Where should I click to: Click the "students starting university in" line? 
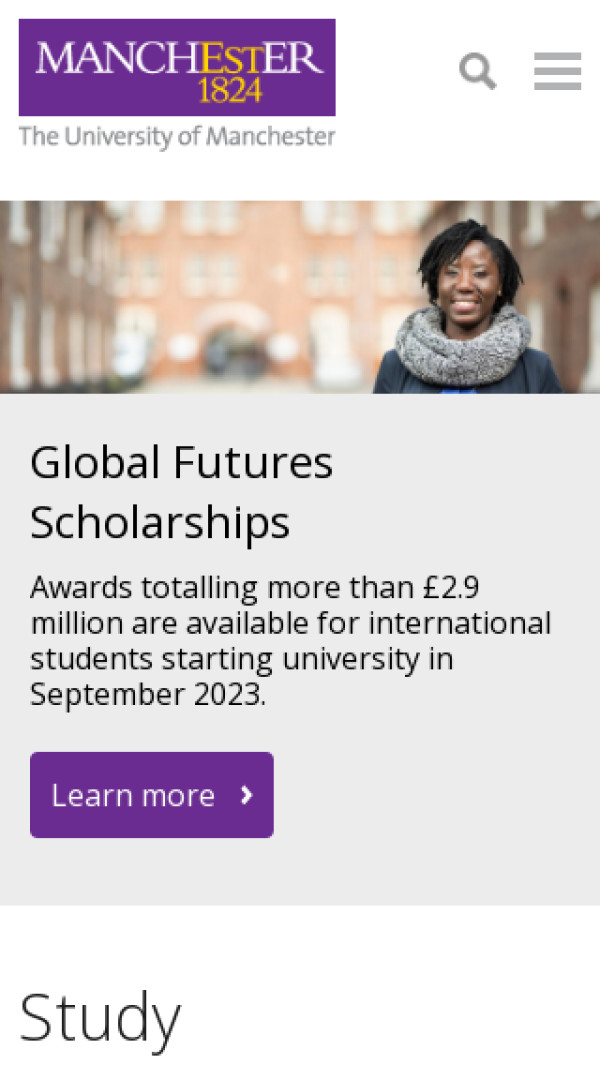point(241,659)
